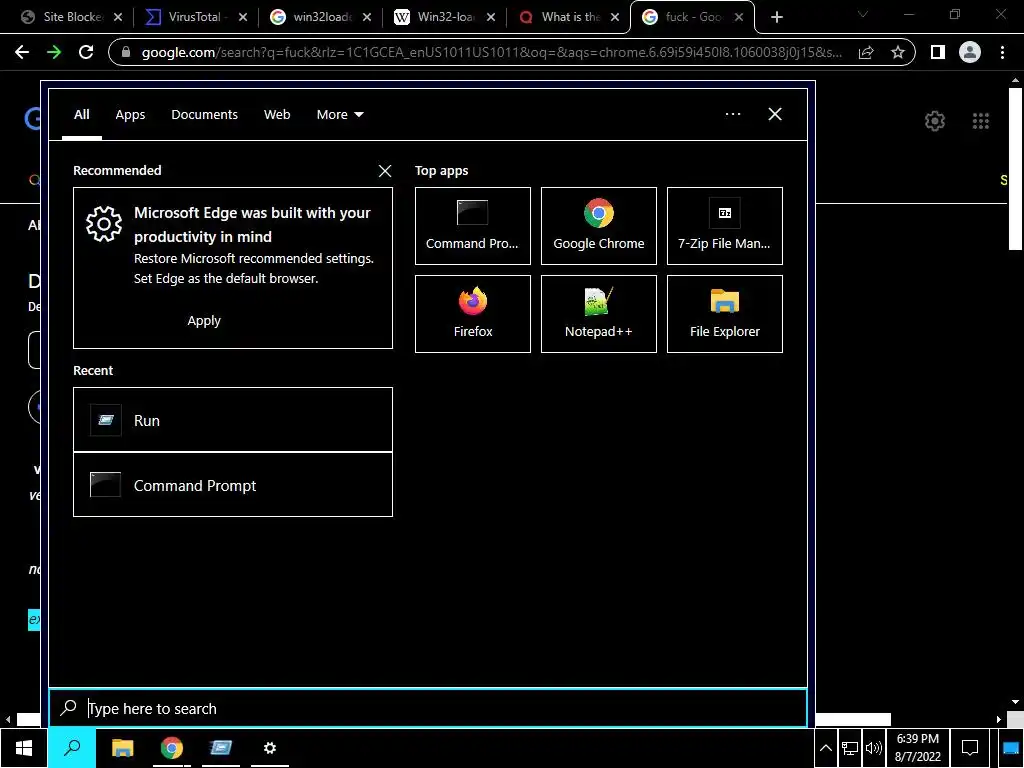
Task: Open the Run dialog taskbar icon
Action: (221, 748)
